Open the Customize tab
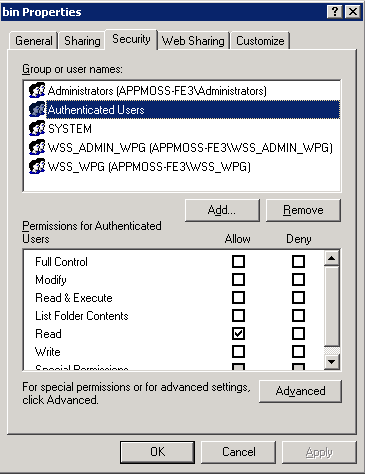Viewport: 365px width, 474px height. coord(260,41)
